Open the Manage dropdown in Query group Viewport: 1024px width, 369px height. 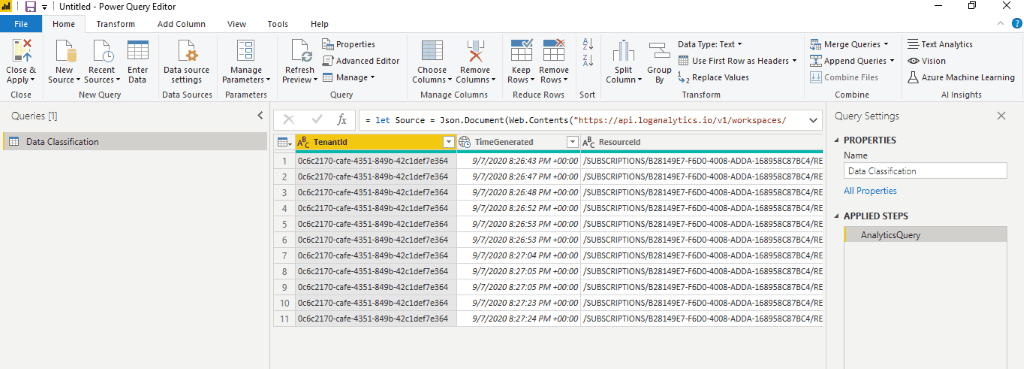click(x=348, y=77)
